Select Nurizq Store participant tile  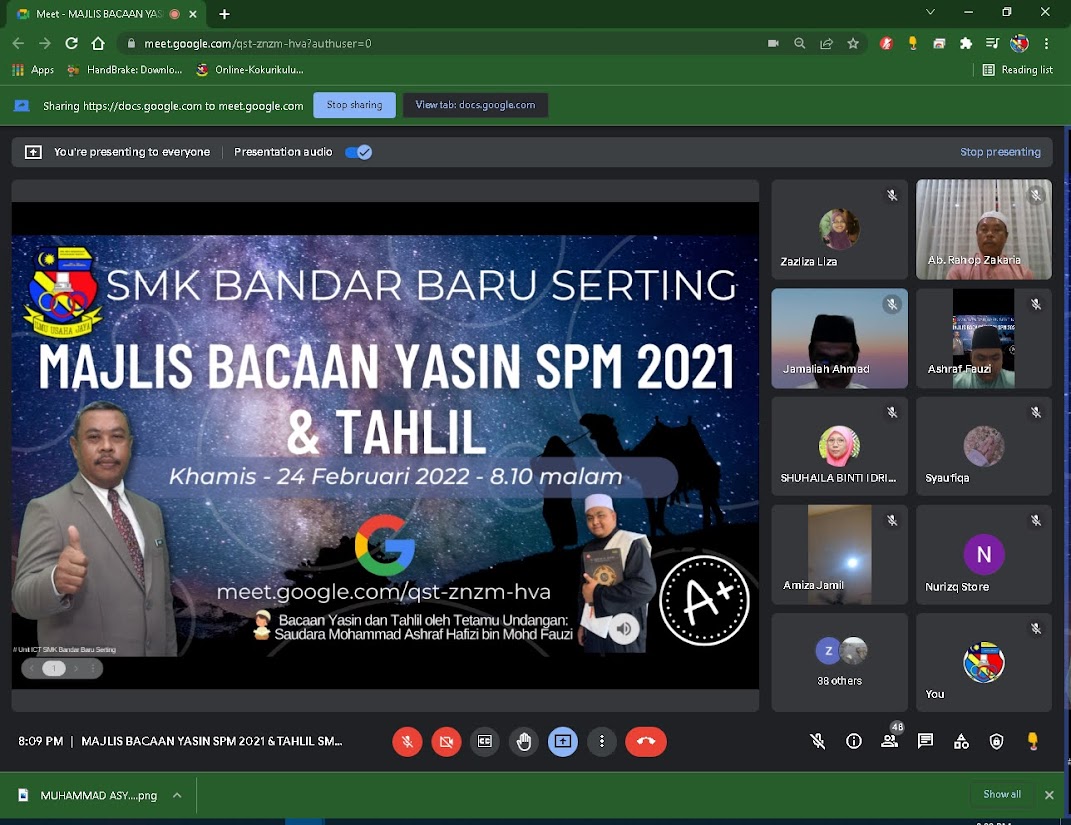(x=984, y=555)
